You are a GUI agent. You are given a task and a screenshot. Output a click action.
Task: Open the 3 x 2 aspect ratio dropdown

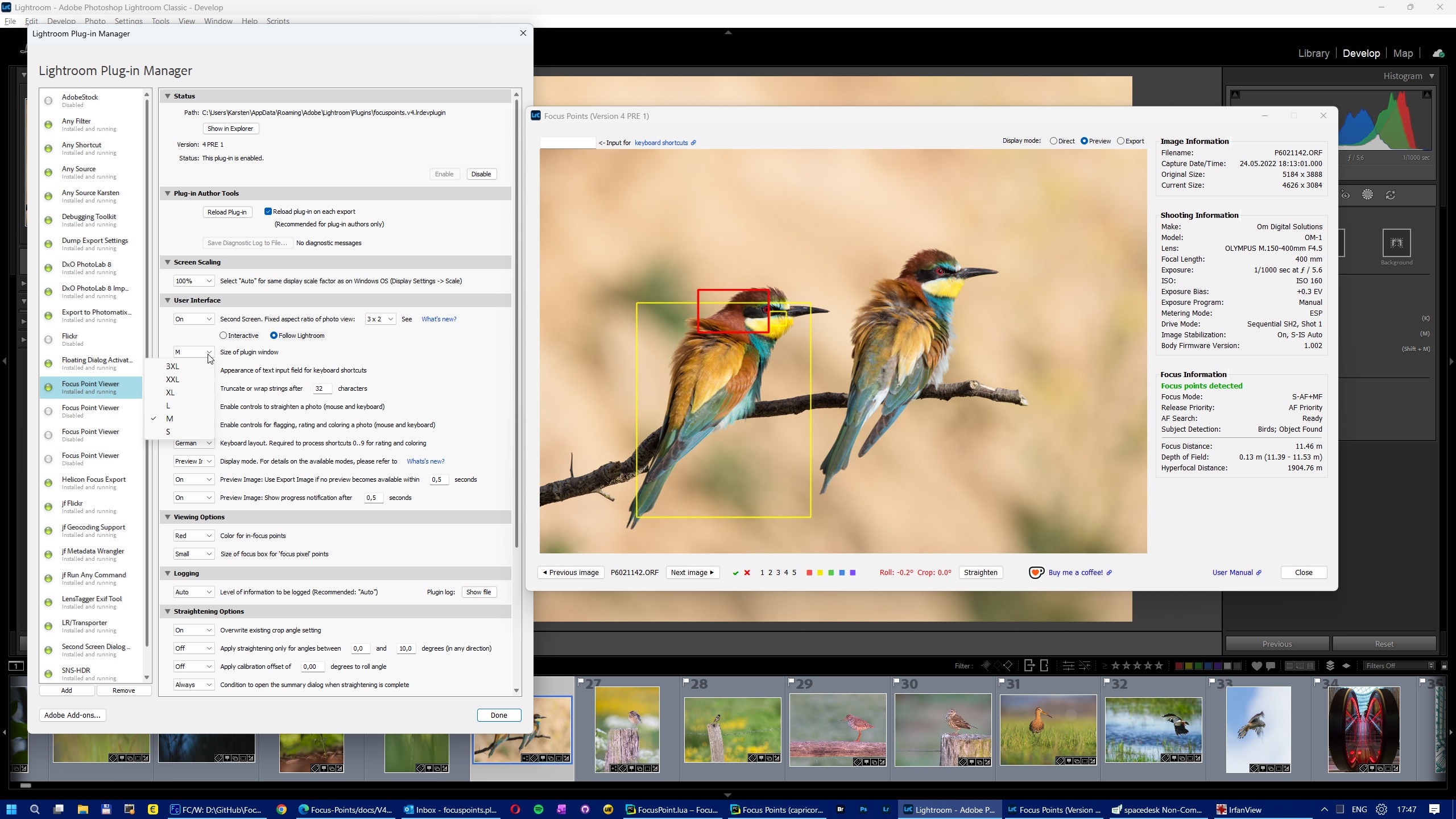(x=380, y=319)
